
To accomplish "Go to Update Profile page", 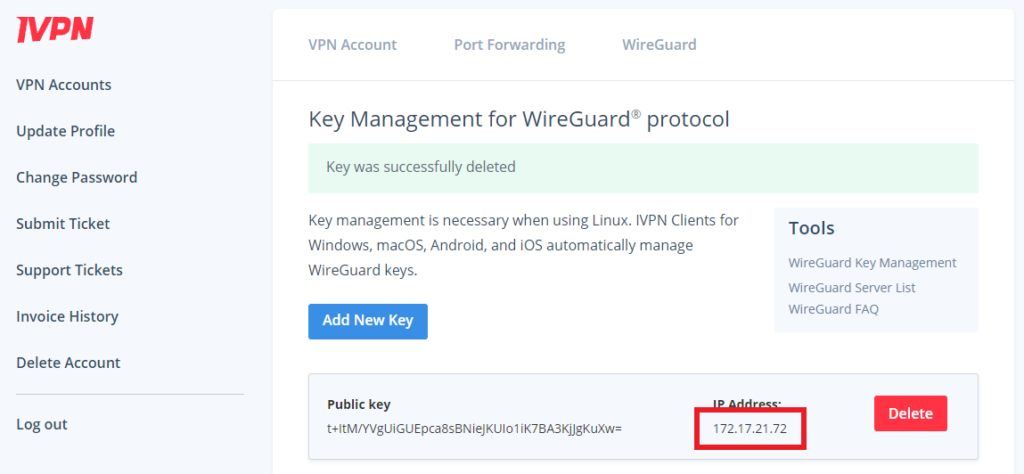I will (65, 131).
